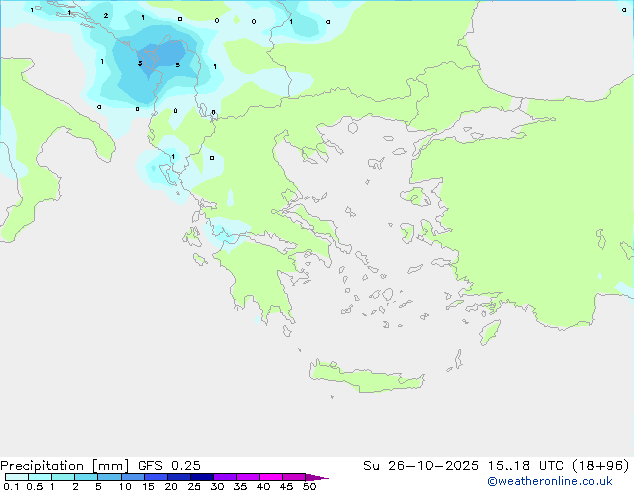Click the "15..18 UTC" time text
This screenshot has height=490, width=634.
pyautogui.click(x=525, y=466)
